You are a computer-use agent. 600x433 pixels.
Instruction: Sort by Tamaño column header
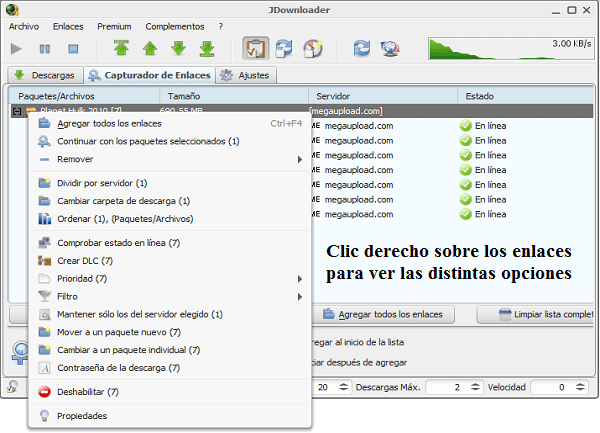pos(234,96)
